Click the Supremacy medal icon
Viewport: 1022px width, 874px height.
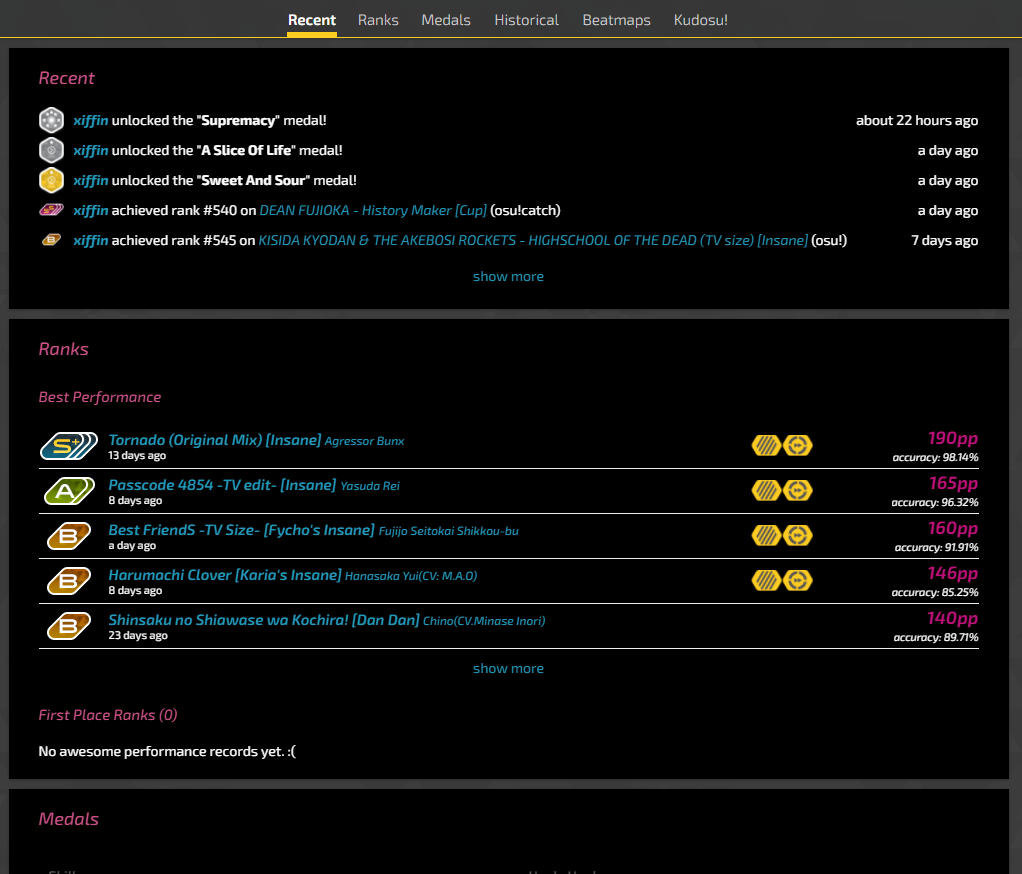coord(51,120)
